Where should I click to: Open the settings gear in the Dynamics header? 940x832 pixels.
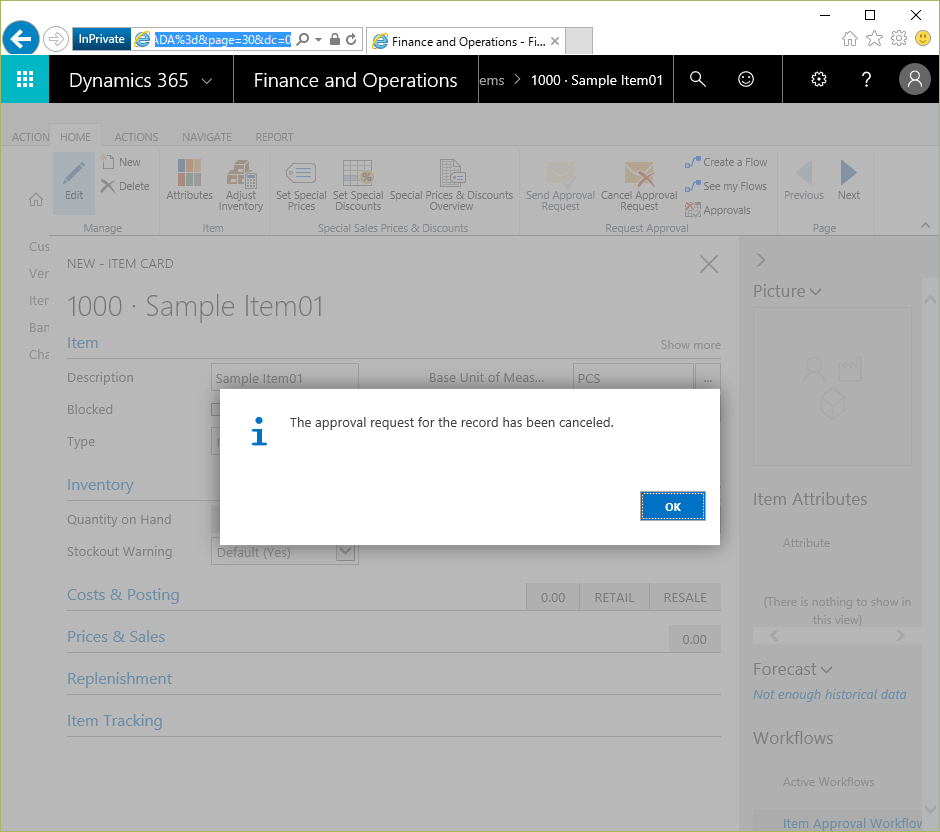818,79
